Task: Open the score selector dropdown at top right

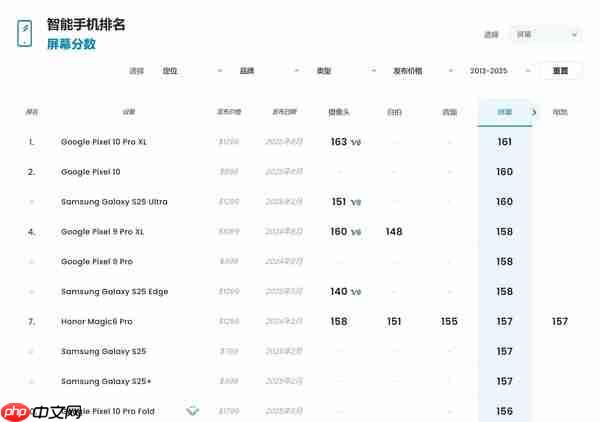Action: point(546,35)
